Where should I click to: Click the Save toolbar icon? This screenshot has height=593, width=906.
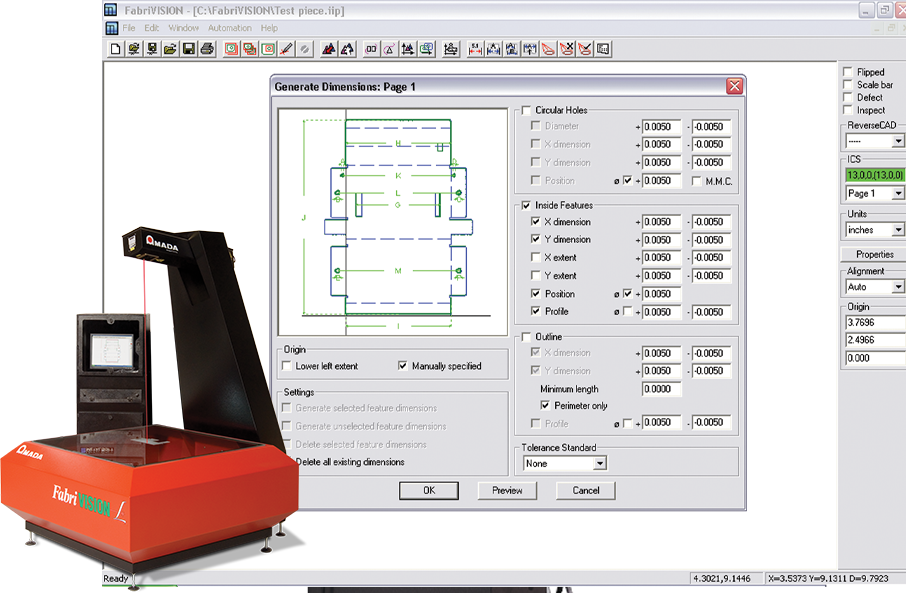(x=188, y=48)
